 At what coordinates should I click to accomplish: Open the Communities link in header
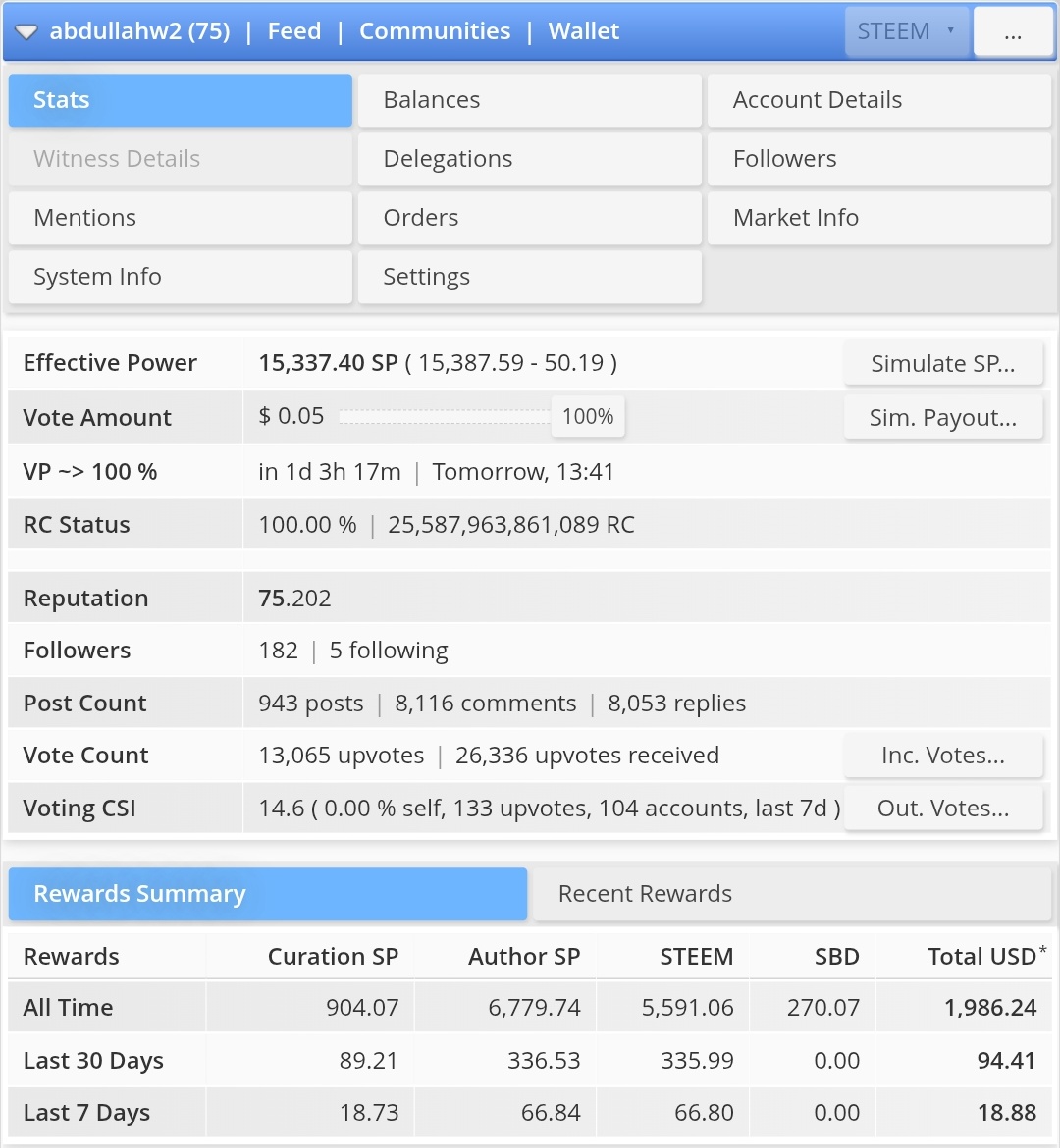(435, 31)
